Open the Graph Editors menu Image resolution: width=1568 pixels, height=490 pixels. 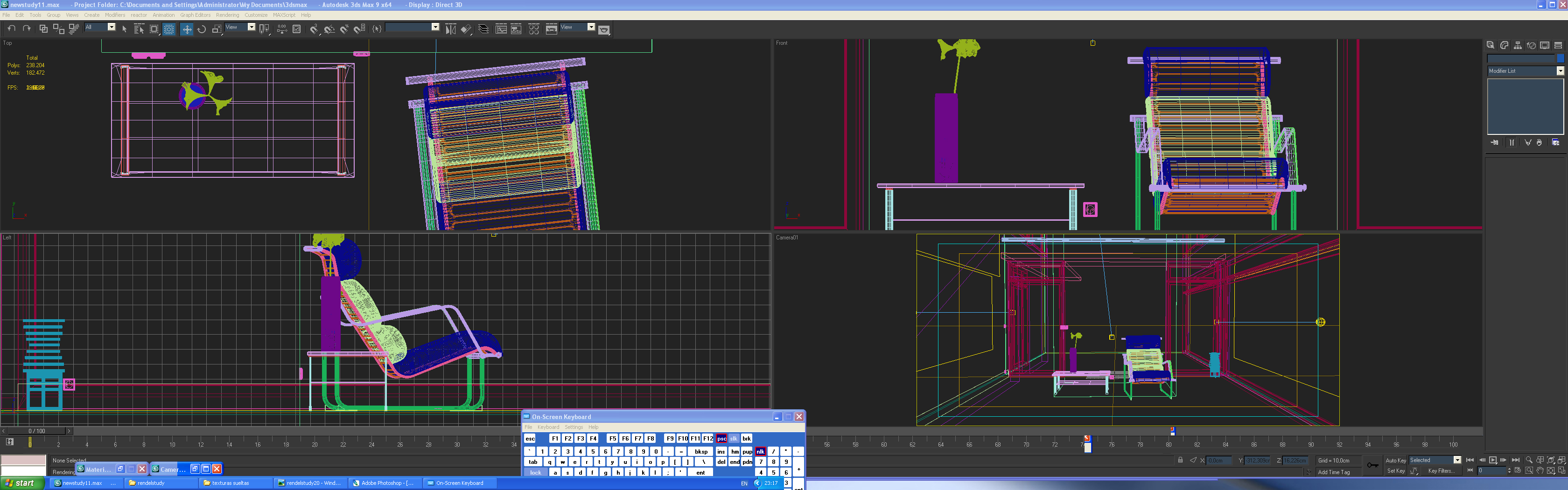click(196, 15)
